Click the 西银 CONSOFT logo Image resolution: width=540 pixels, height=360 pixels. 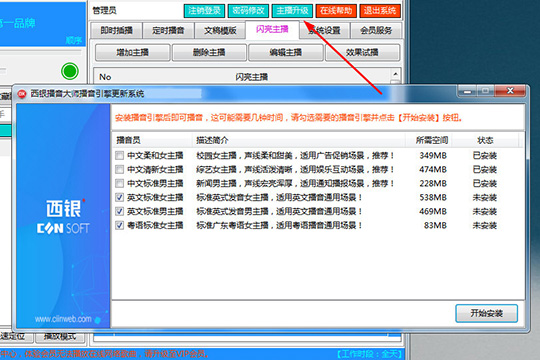[63, 217]
